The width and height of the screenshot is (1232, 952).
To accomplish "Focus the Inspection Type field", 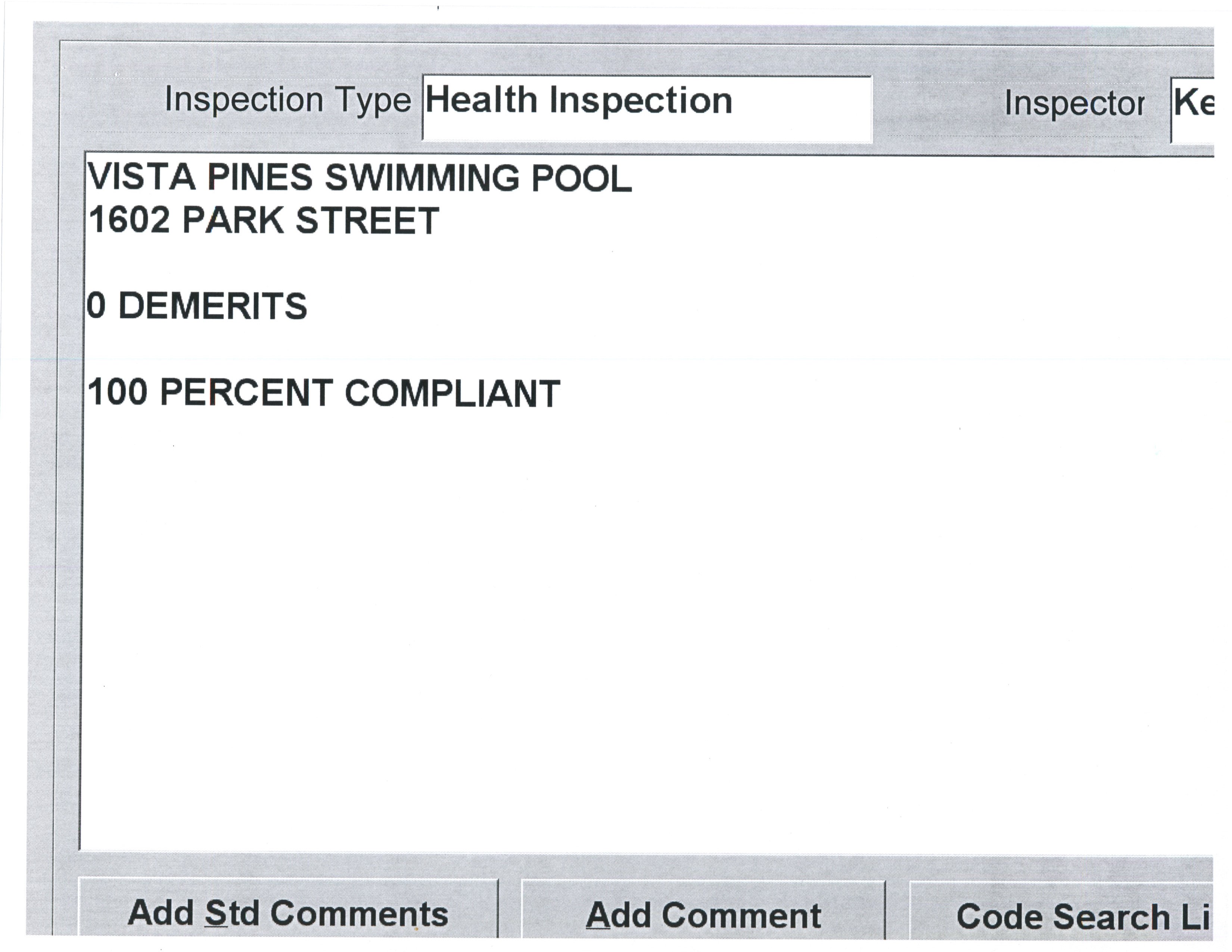I will (647, 108).
